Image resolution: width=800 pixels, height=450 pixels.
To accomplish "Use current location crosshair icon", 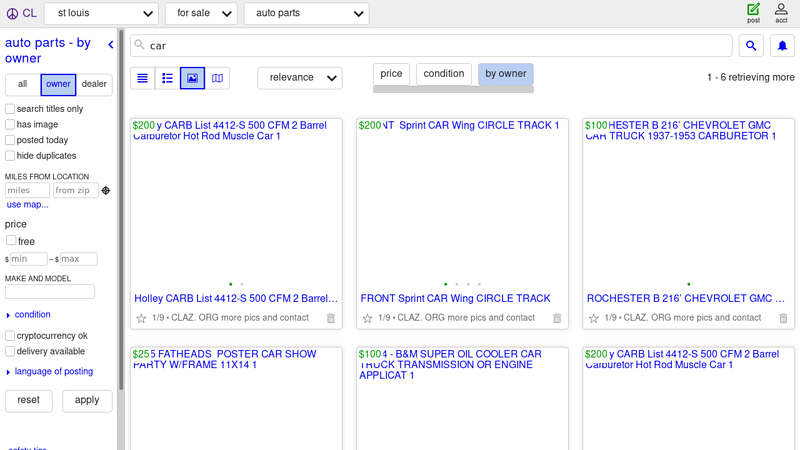I will point(106,190).
